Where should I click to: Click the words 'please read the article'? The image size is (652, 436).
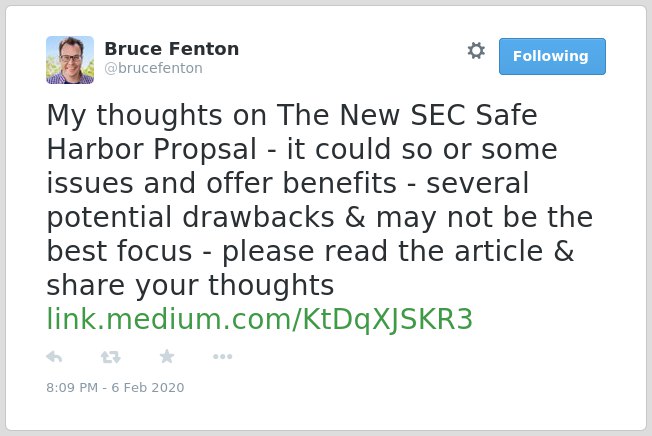tap(383, 251)
